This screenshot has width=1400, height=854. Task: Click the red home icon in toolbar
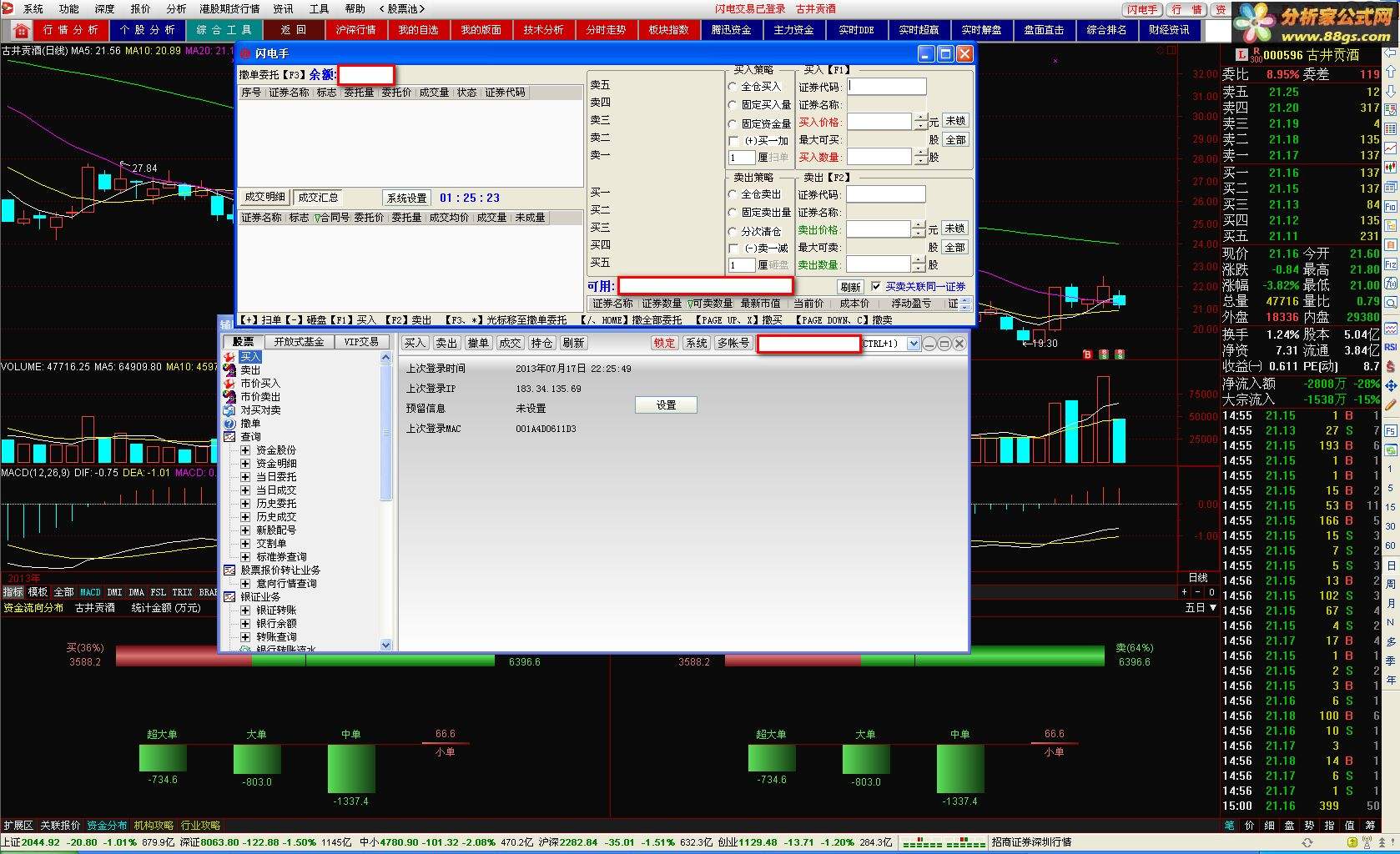pyautogui.click(x=22, y=31)
